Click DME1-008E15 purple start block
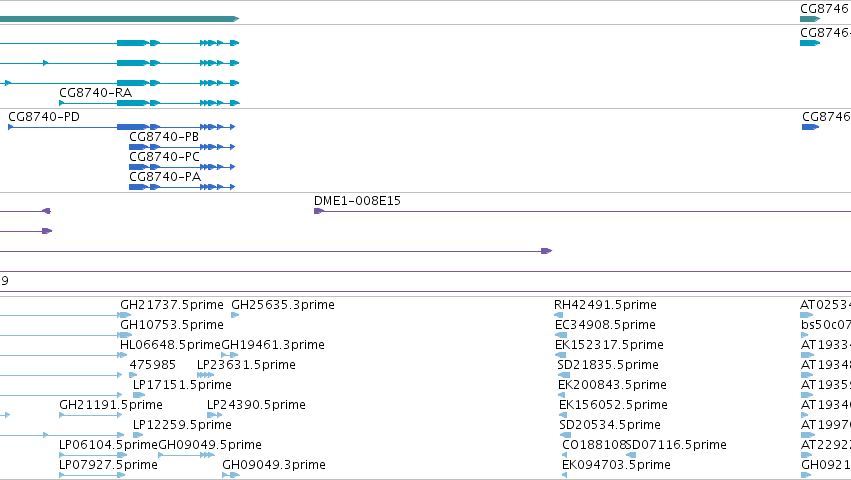Viewport: 851px width, 480px height. click(x=319, y=211)
